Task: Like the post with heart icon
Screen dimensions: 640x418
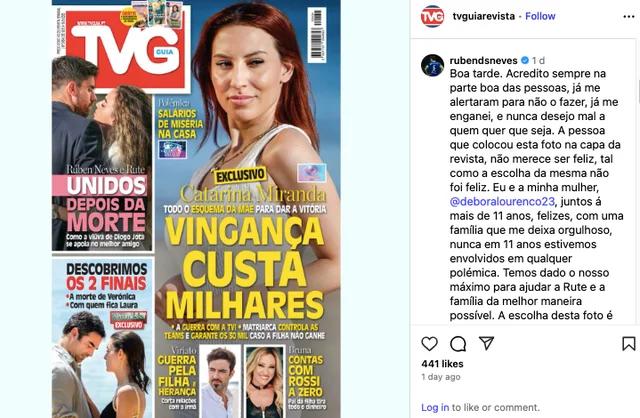Action: pos(429,344)
